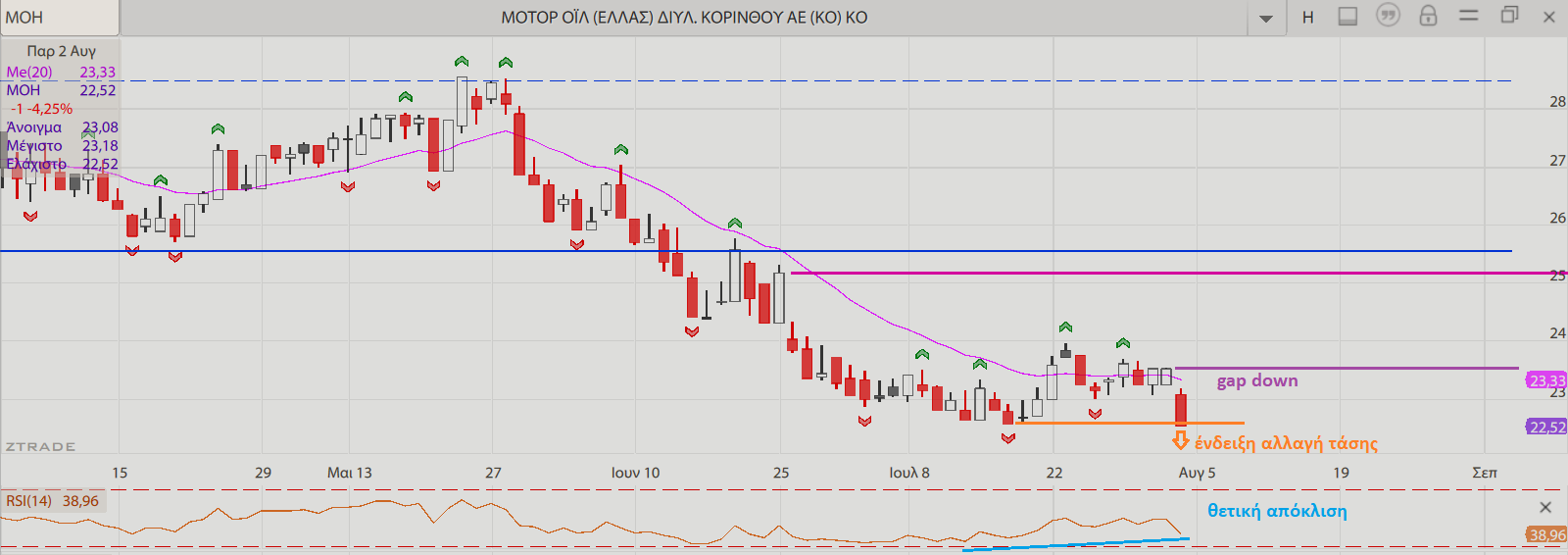Select the 'ένδειξη αλλαγή τάσης' annotation
The height and width of the screenshot is (555, 1568).
tap(1286, 443)
